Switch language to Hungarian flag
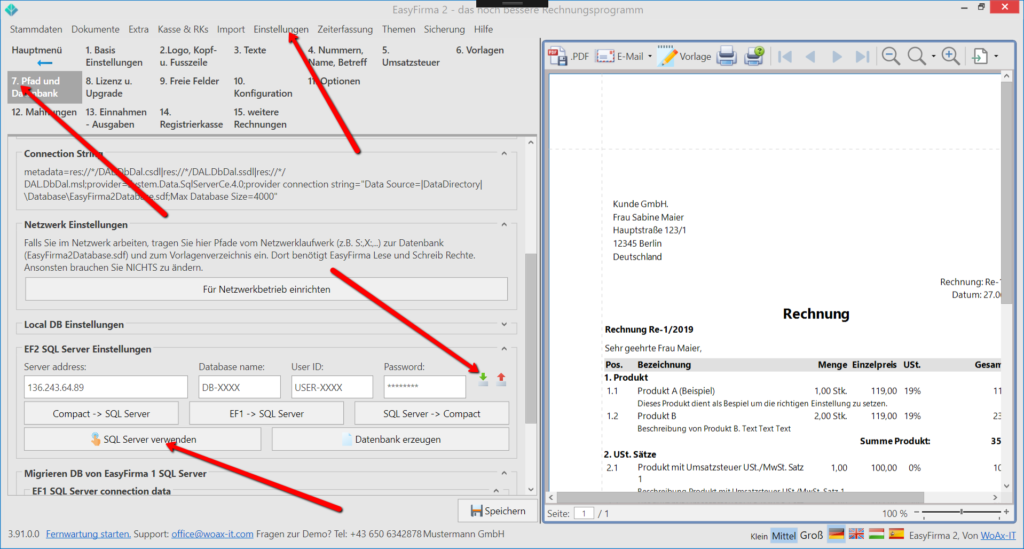1024x549 pixels. coord(876,534)
